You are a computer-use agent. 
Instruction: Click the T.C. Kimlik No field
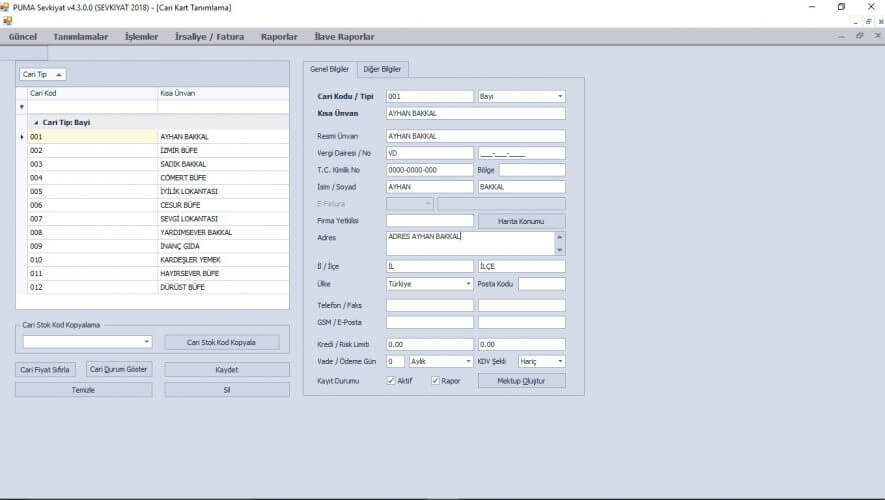point(430,170)
